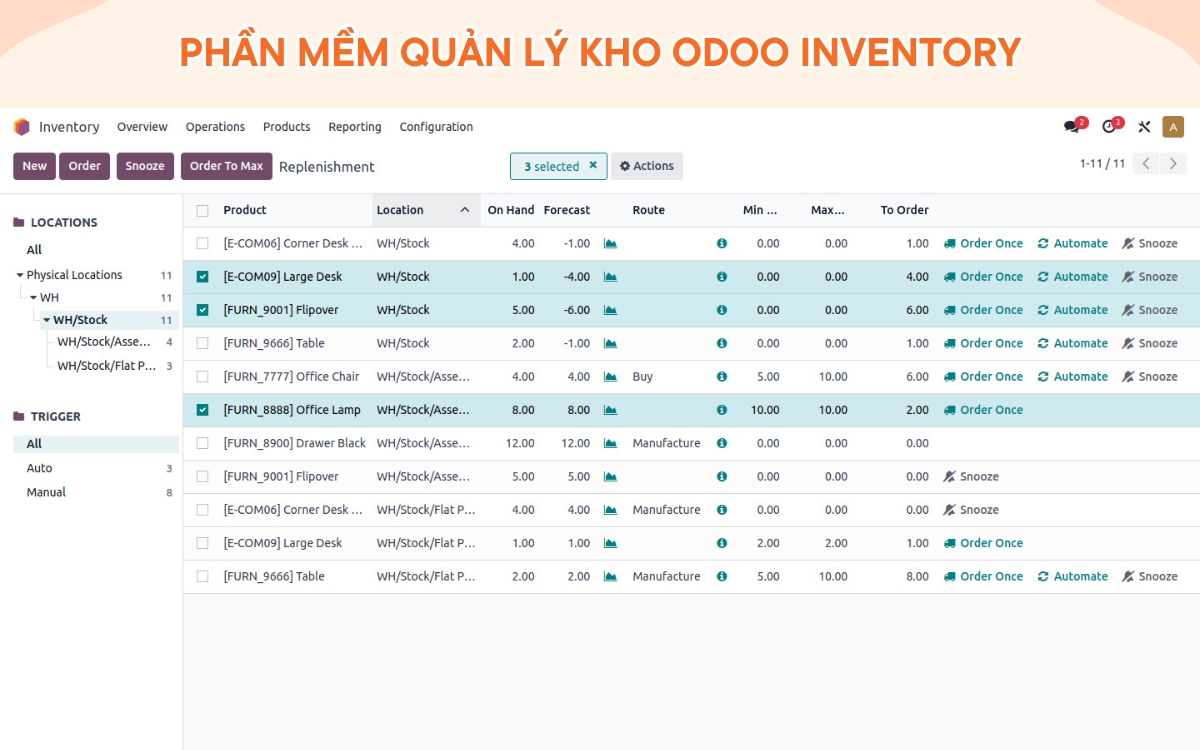1200x750 pixels.
Task: Show info icon for Table WH/Stock/Flat P row
Action: point(722,577)
